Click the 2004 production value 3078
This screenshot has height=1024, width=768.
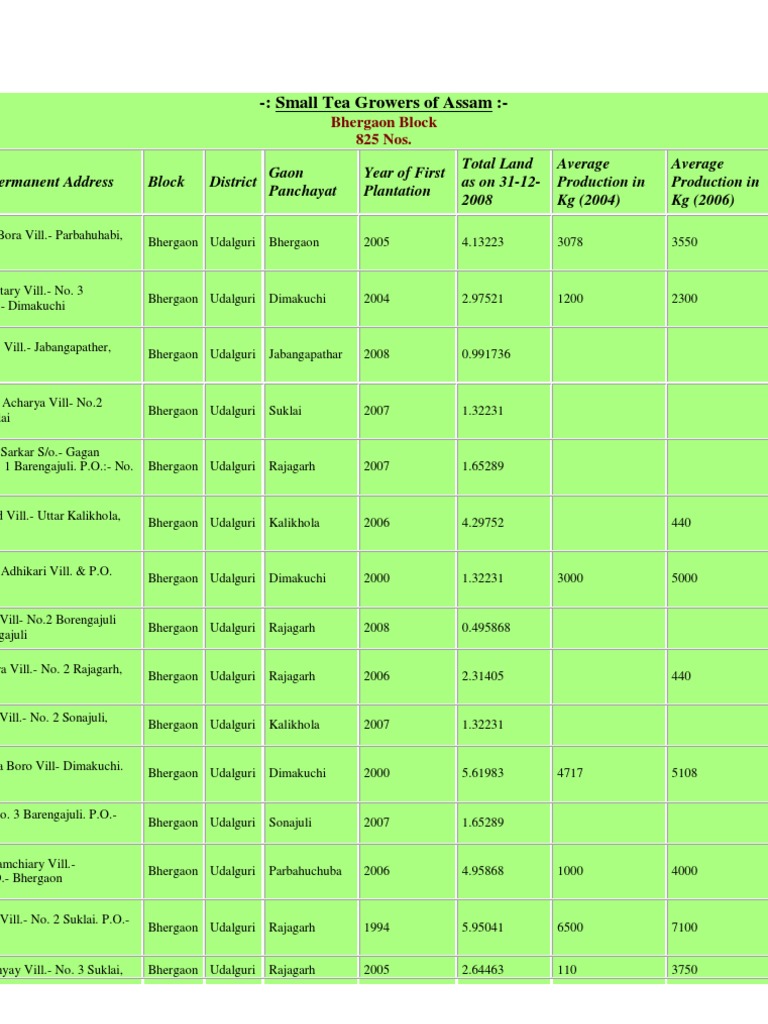pos(569,242)
